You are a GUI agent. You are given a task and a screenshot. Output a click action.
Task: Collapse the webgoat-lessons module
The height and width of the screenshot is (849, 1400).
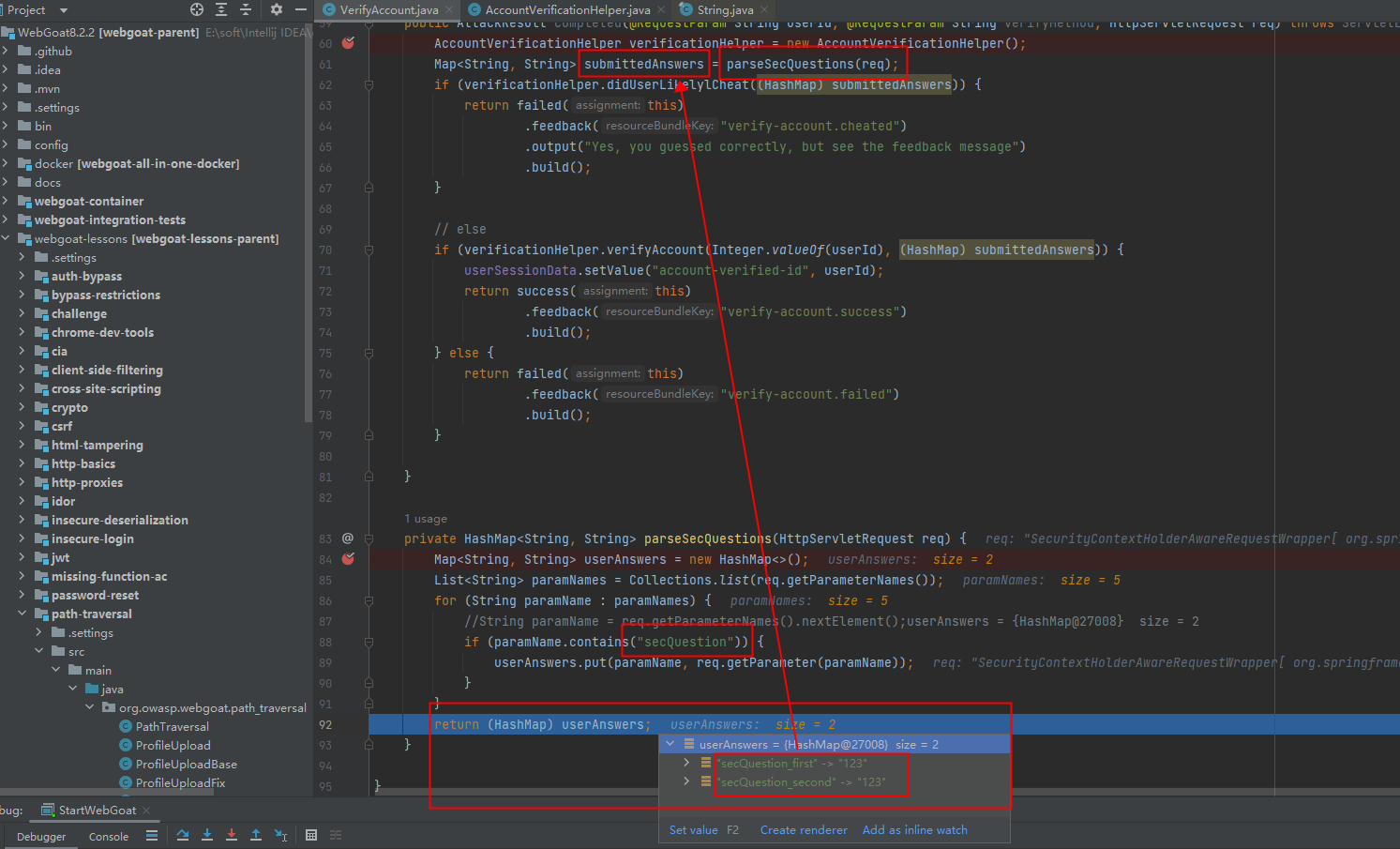click(x=7, y=238)
